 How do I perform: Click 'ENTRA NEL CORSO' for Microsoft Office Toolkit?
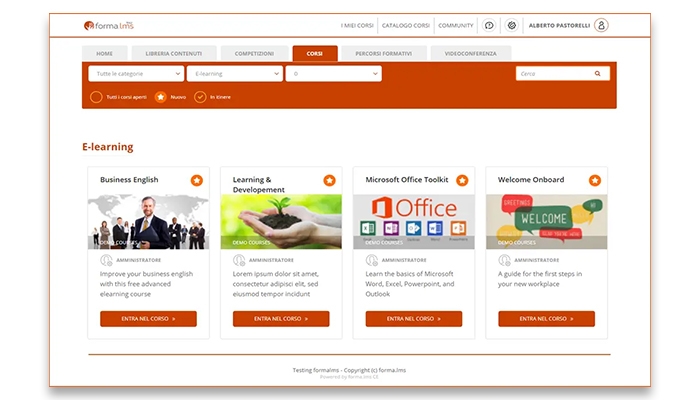414,319
